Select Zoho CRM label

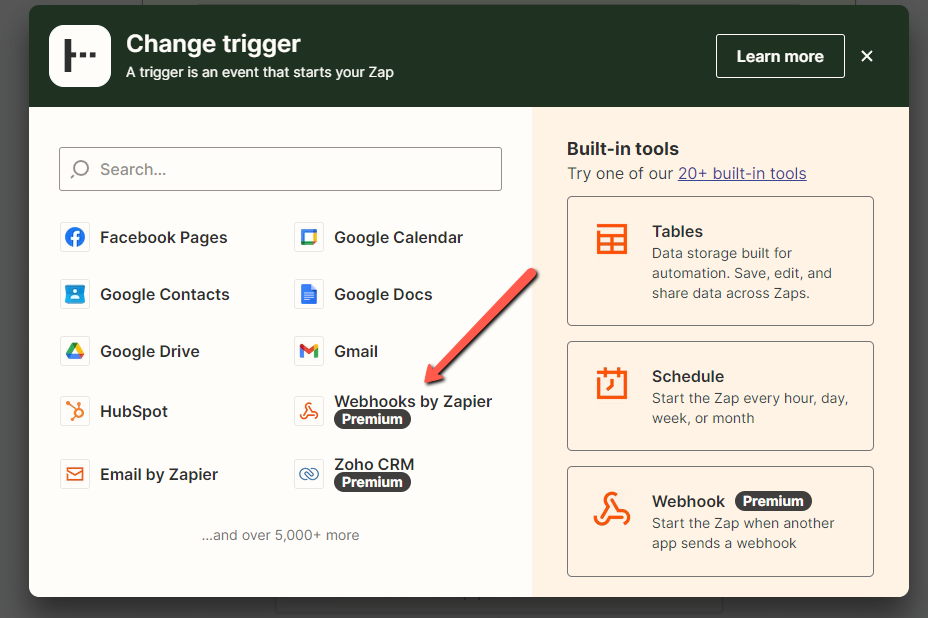[x=374, y=465]
